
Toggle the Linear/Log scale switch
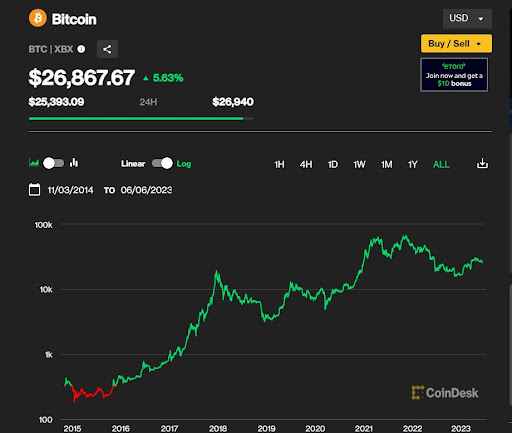[x=162, y=163]
